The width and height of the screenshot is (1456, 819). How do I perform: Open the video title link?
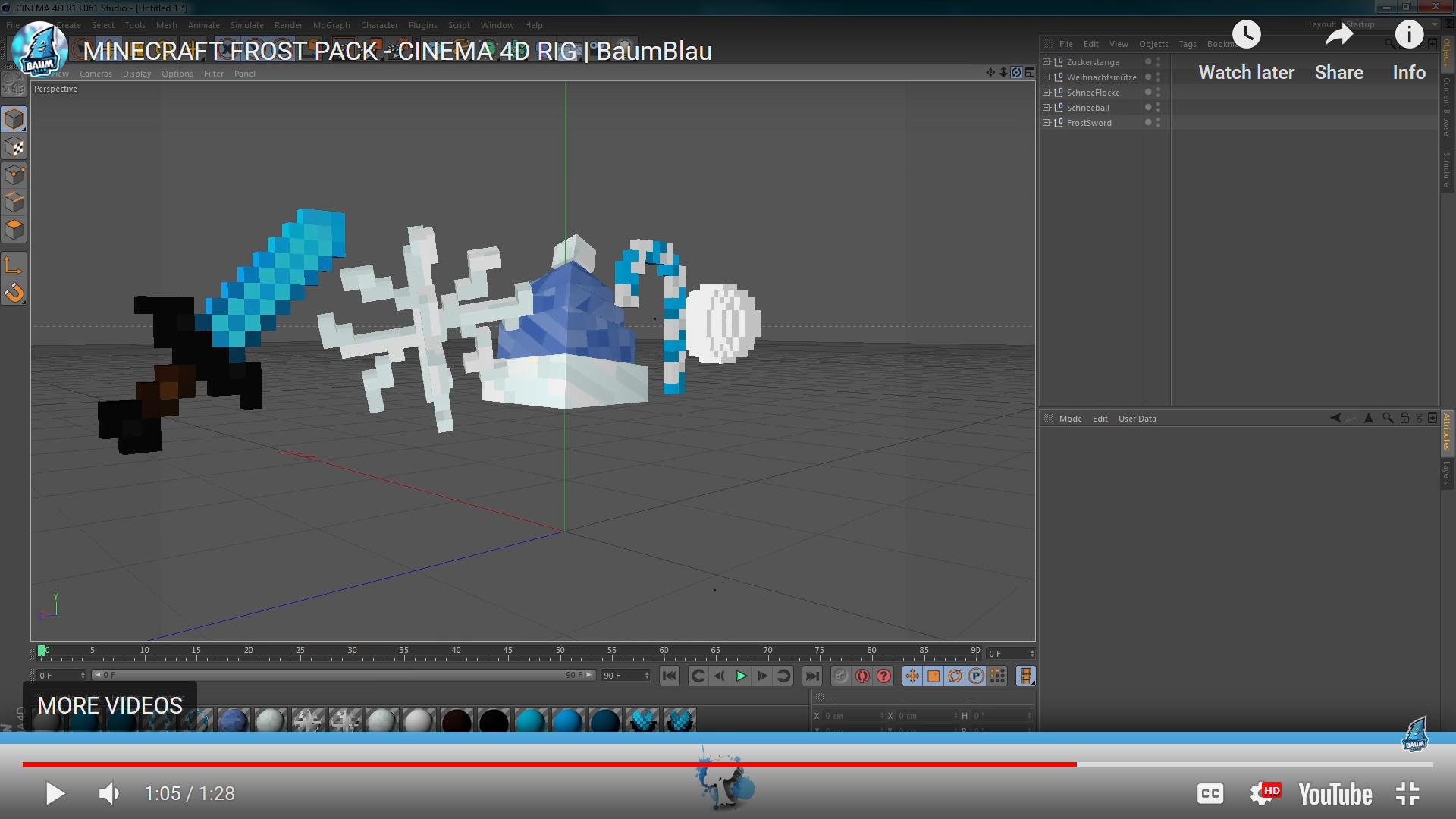[397, 52]
